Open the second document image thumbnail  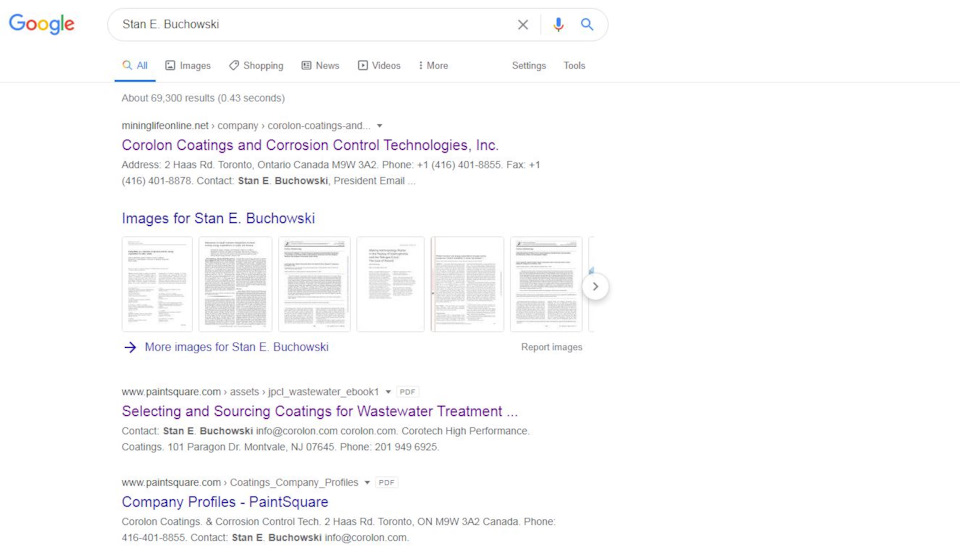[x=236, y=284]
